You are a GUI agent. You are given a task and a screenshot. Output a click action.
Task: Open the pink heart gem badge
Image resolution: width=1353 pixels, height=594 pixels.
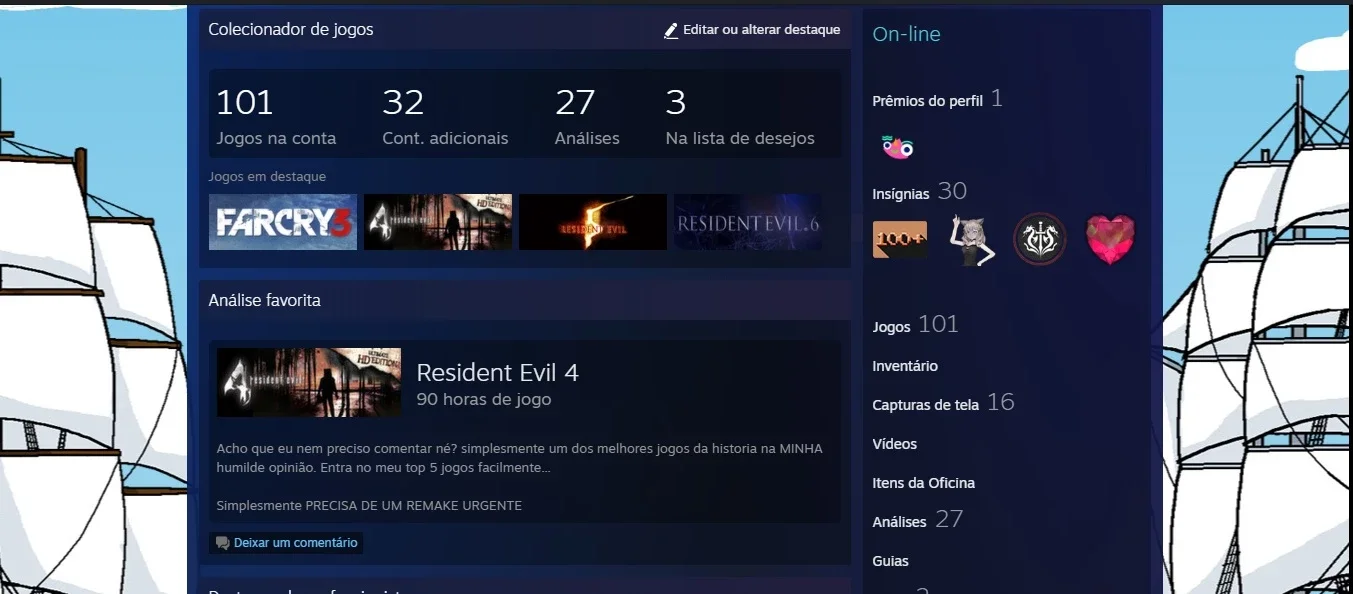(1111, 240)
